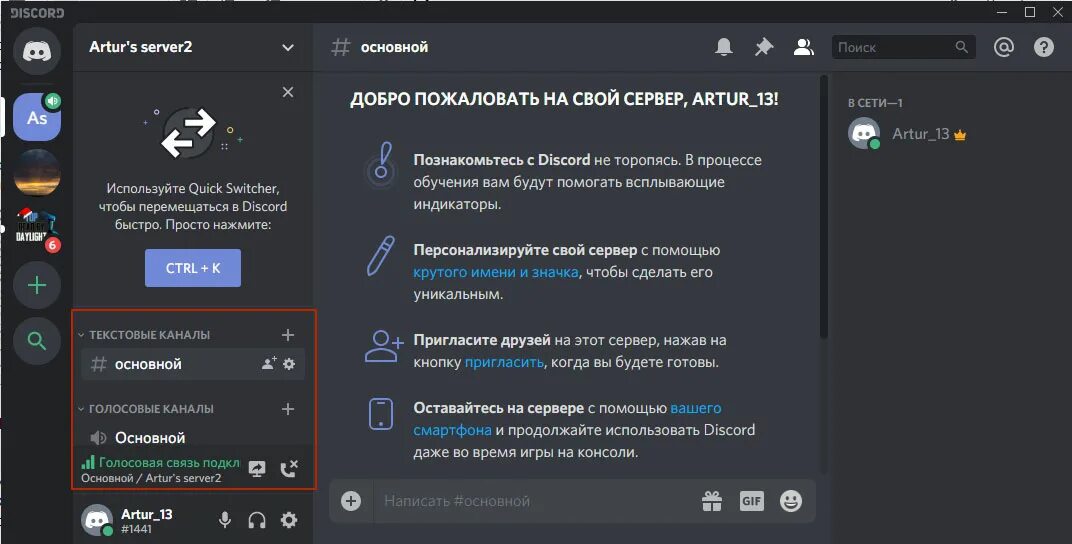
Task: Create invite for основной text channel
Action: [269, 364]
